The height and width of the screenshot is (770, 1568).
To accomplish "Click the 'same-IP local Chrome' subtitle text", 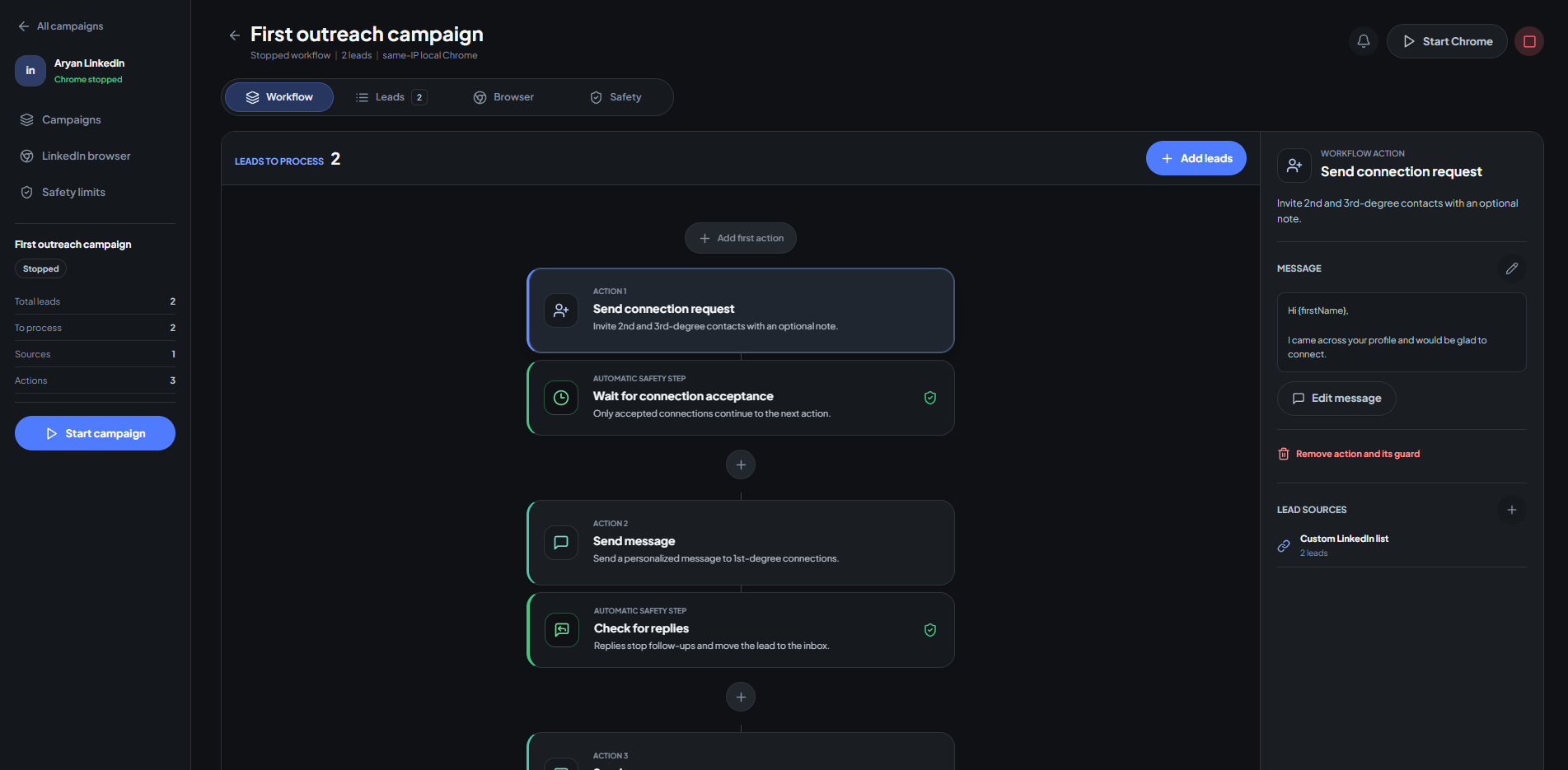I will [430, 55].
